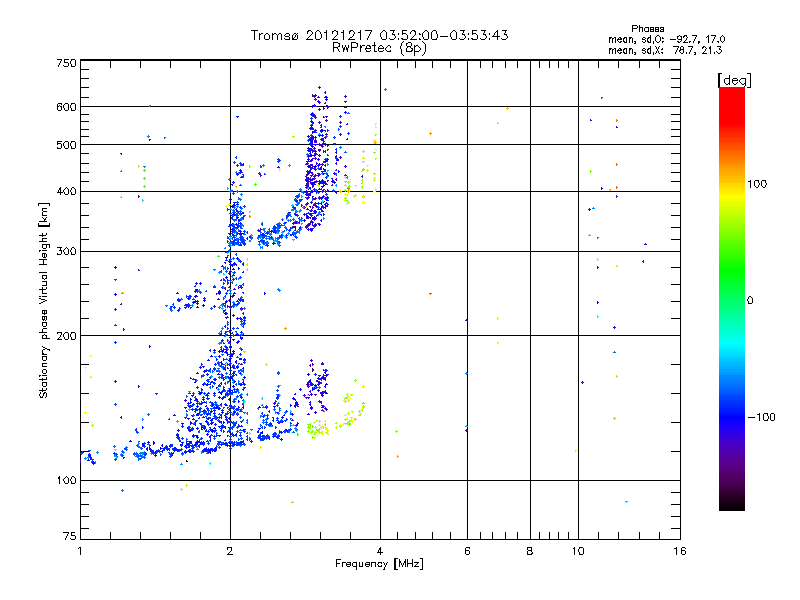Click the "200" height tick label

click(x=66, y=336)
